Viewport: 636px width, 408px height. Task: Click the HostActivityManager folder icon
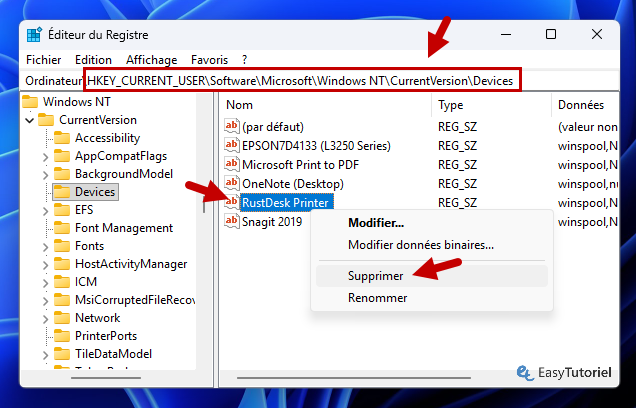[x=62, y=264]
